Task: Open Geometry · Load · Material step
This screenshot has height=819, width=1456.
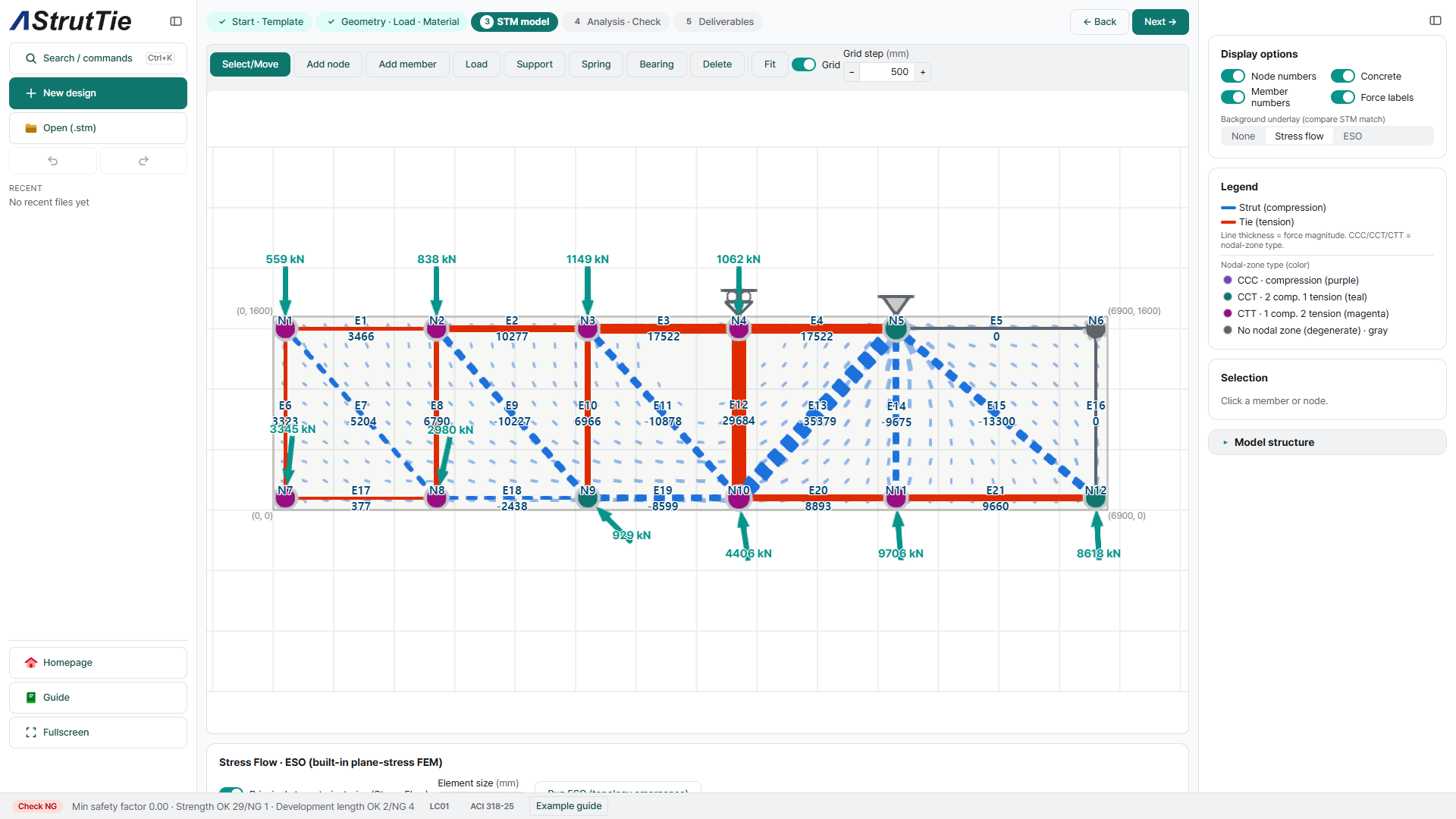Action: tap(393, 22)
